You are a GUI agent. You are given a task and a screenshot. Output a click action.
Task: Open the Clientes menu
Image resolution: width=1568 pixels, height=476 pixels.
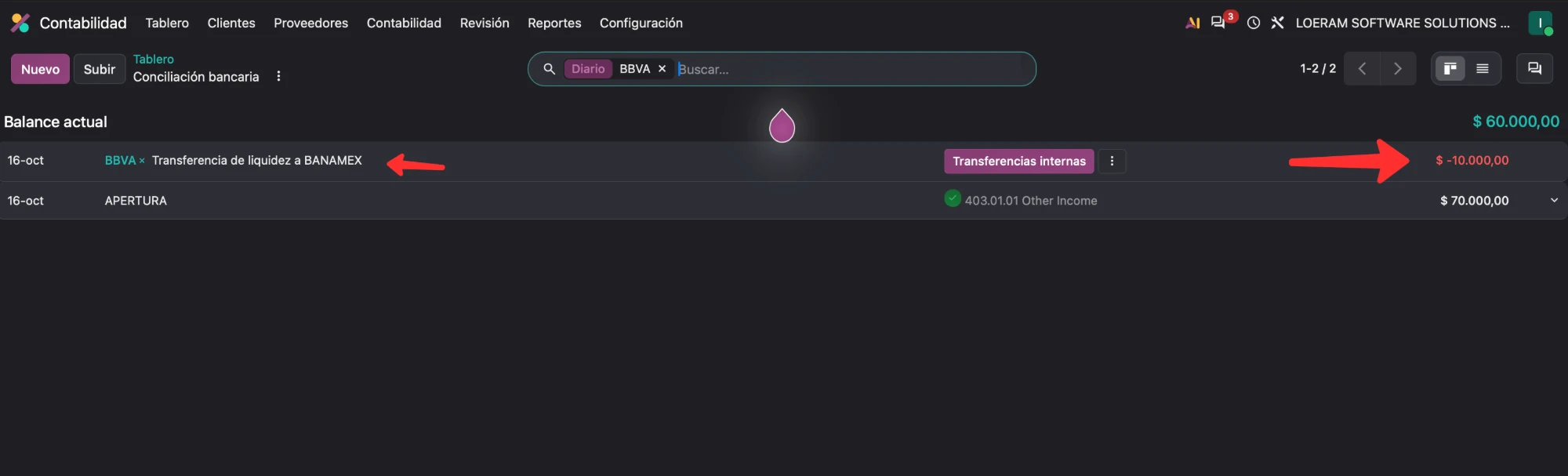pyautogui.click(x=231, y=24)
